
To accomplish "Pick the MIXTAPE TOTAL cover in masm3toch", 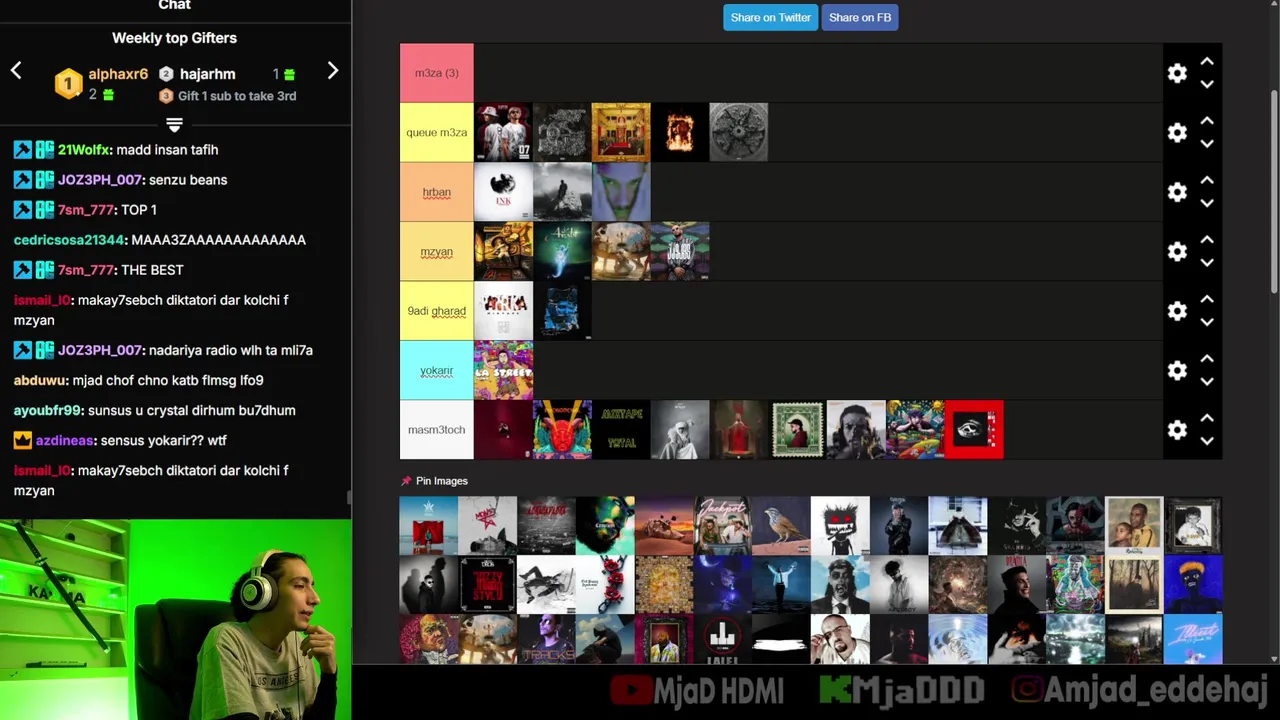I will coord(621,430).
